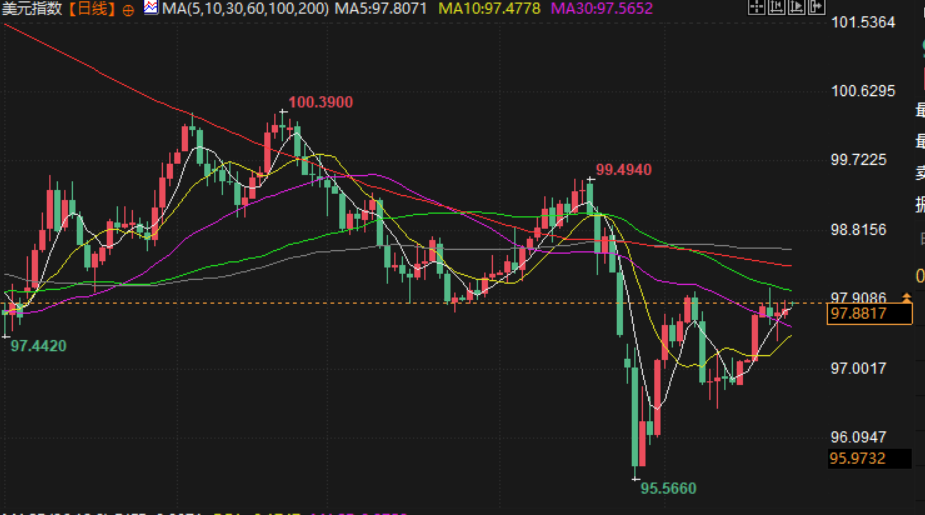Click the 99.4940 peak price label
Screen dimensions: 925x515
(x=624, y=170)
